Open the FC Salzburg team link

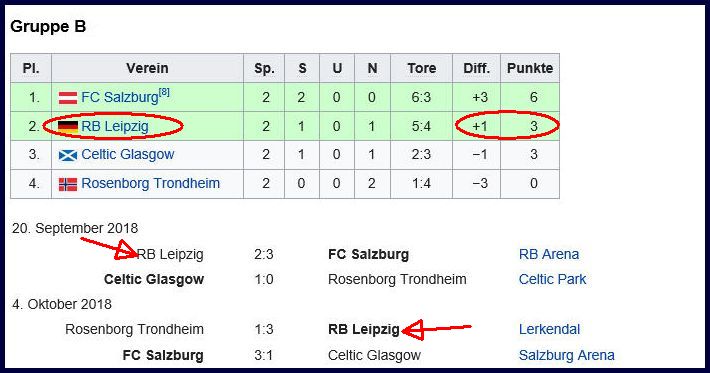120,97
